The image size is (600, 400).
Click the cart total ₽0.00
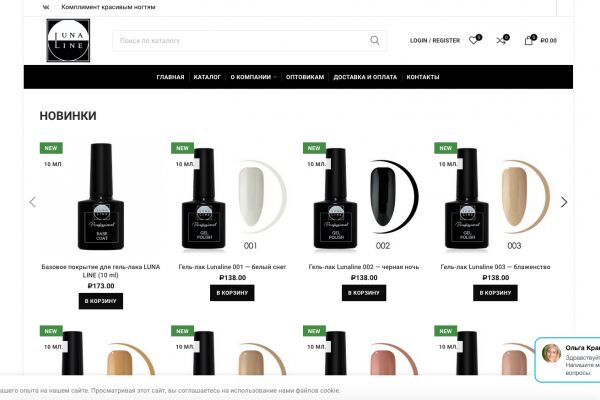[x=548, y=40]
